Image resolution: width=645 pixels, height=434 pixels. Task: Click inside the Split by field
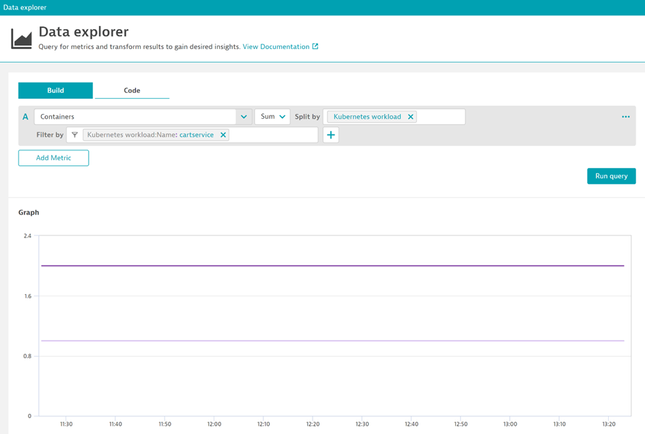tap(441, 117)
